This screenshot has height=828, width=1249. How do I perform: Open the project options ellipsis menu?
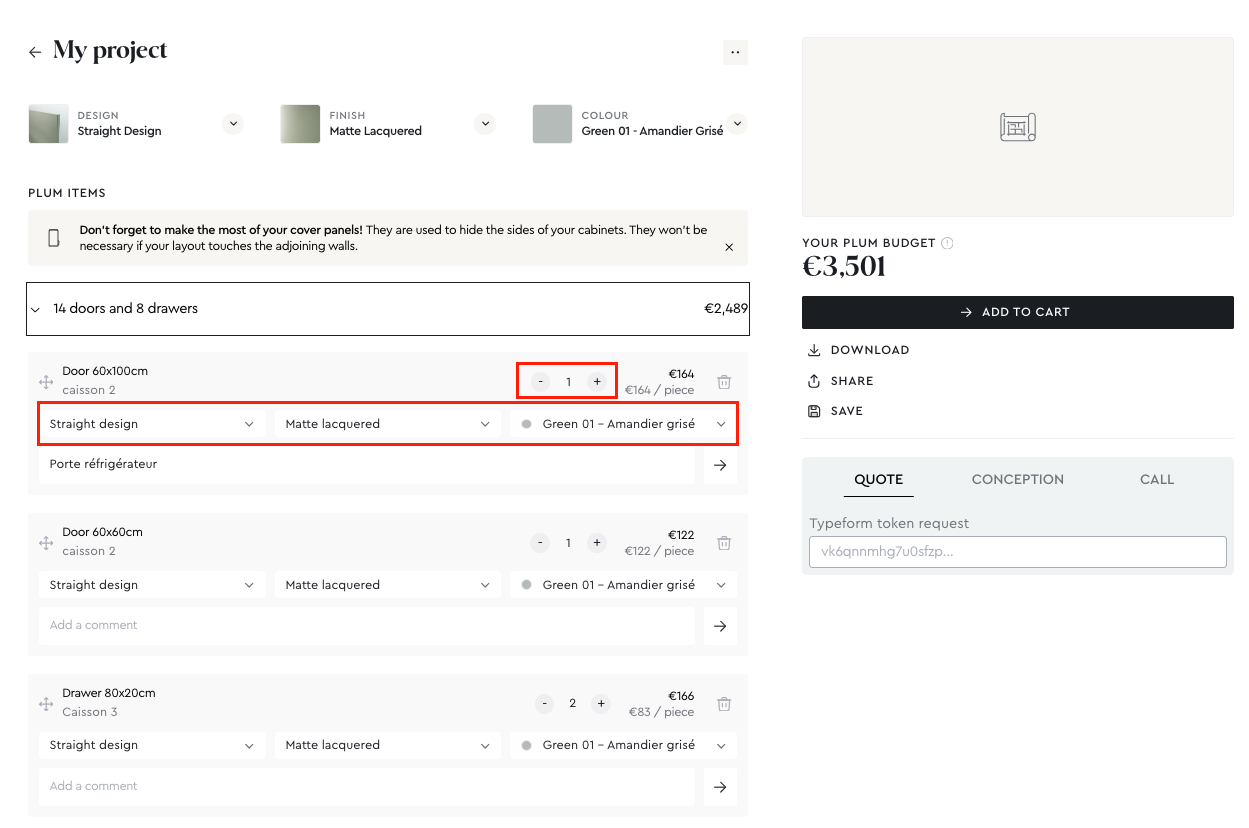[x=735, y=53]
